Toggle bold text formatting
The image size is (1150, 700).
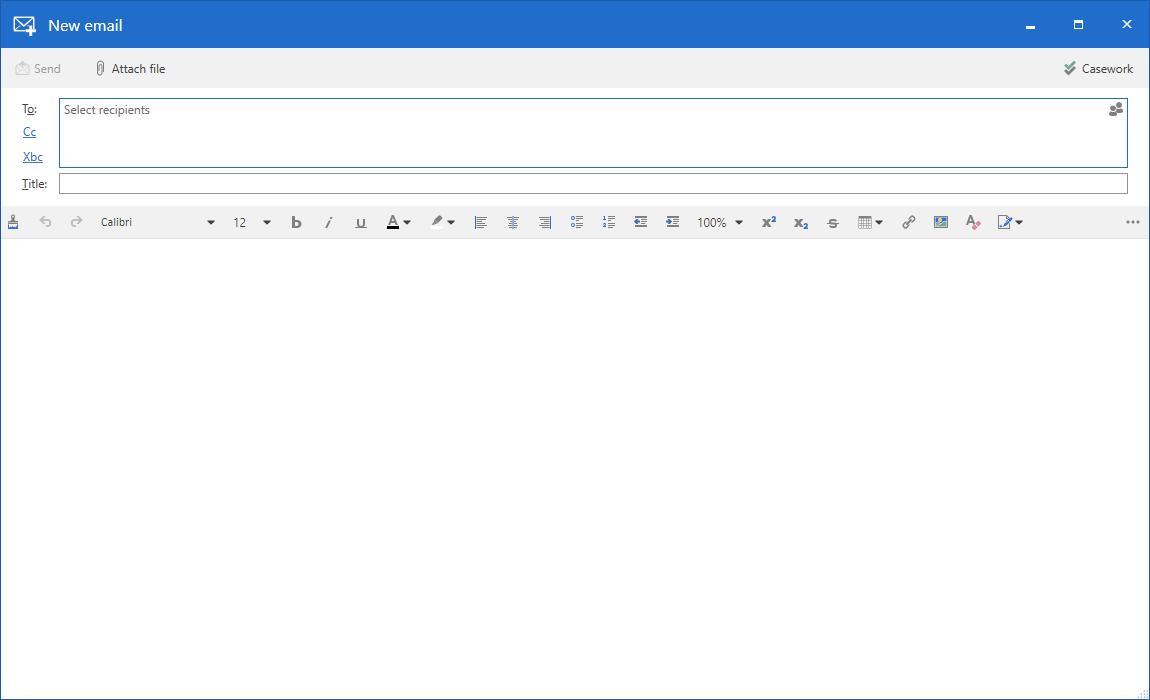(296, 221)
